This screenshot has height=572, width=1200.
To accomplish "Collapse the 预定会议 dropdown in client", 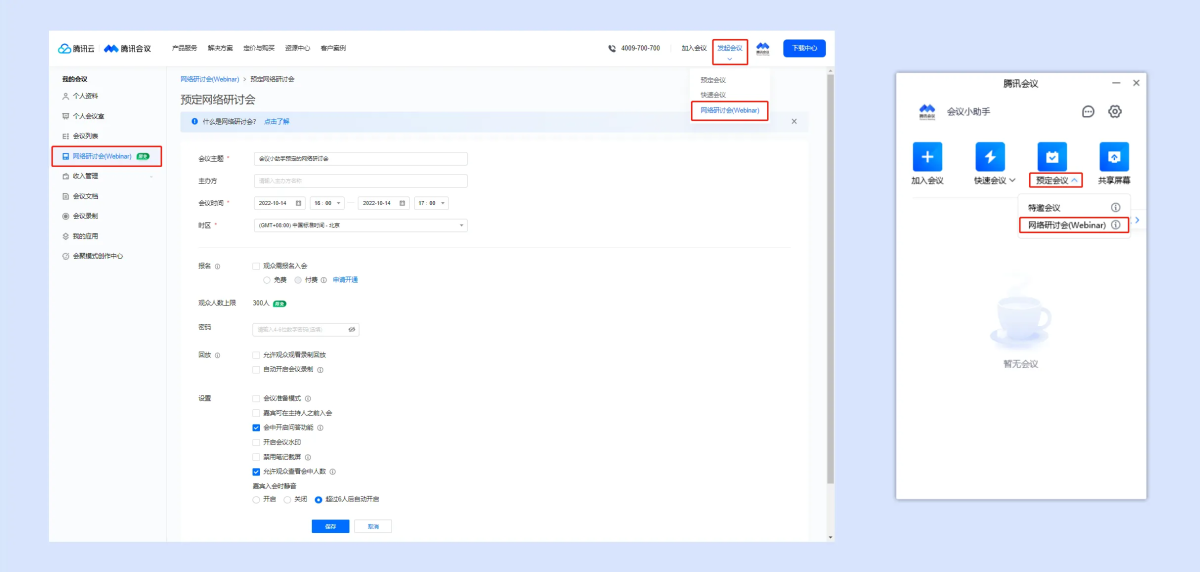I will (1074, 181).
